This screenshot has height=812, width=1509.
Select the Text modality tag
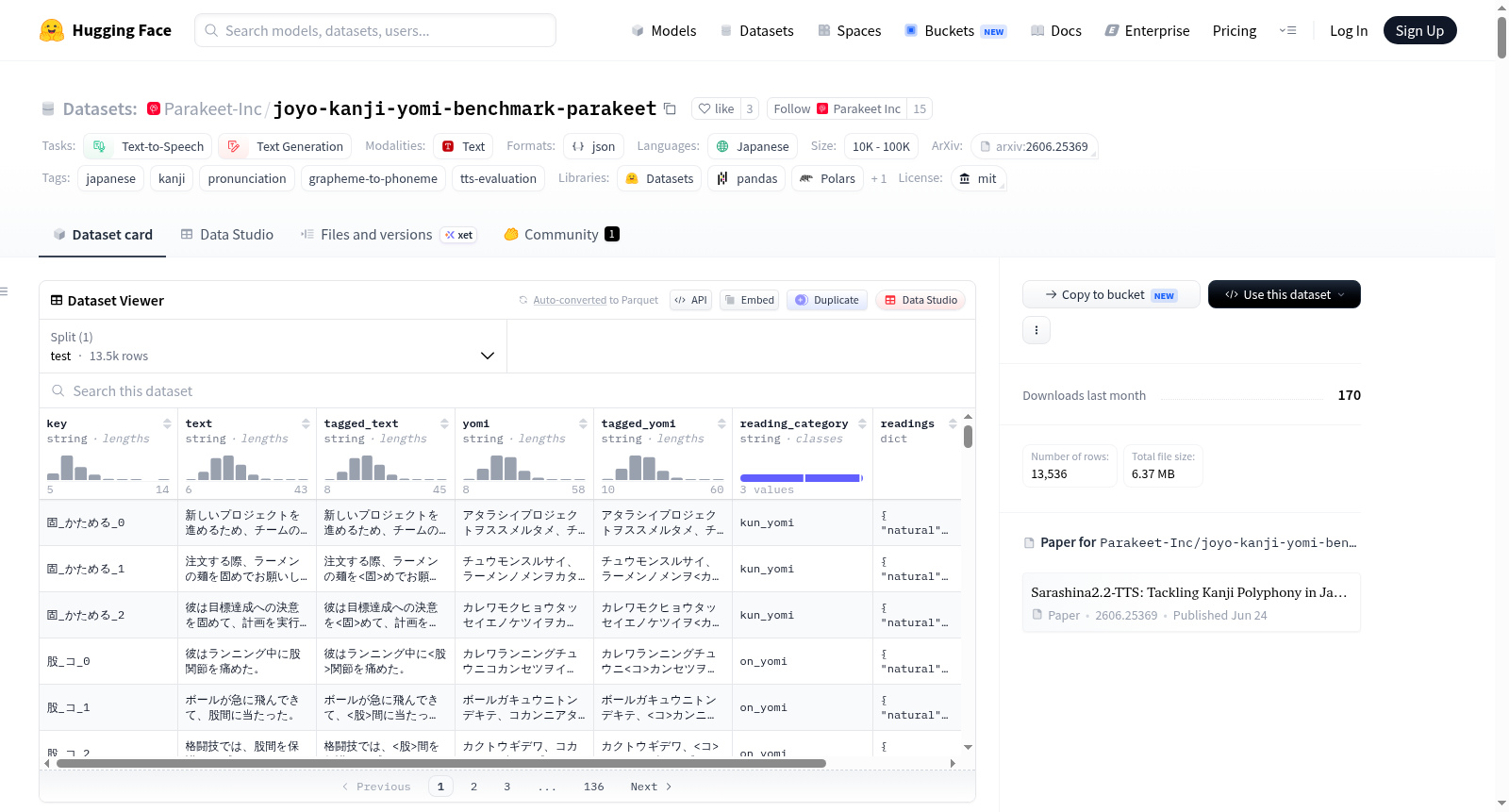(x=463, y=146)
